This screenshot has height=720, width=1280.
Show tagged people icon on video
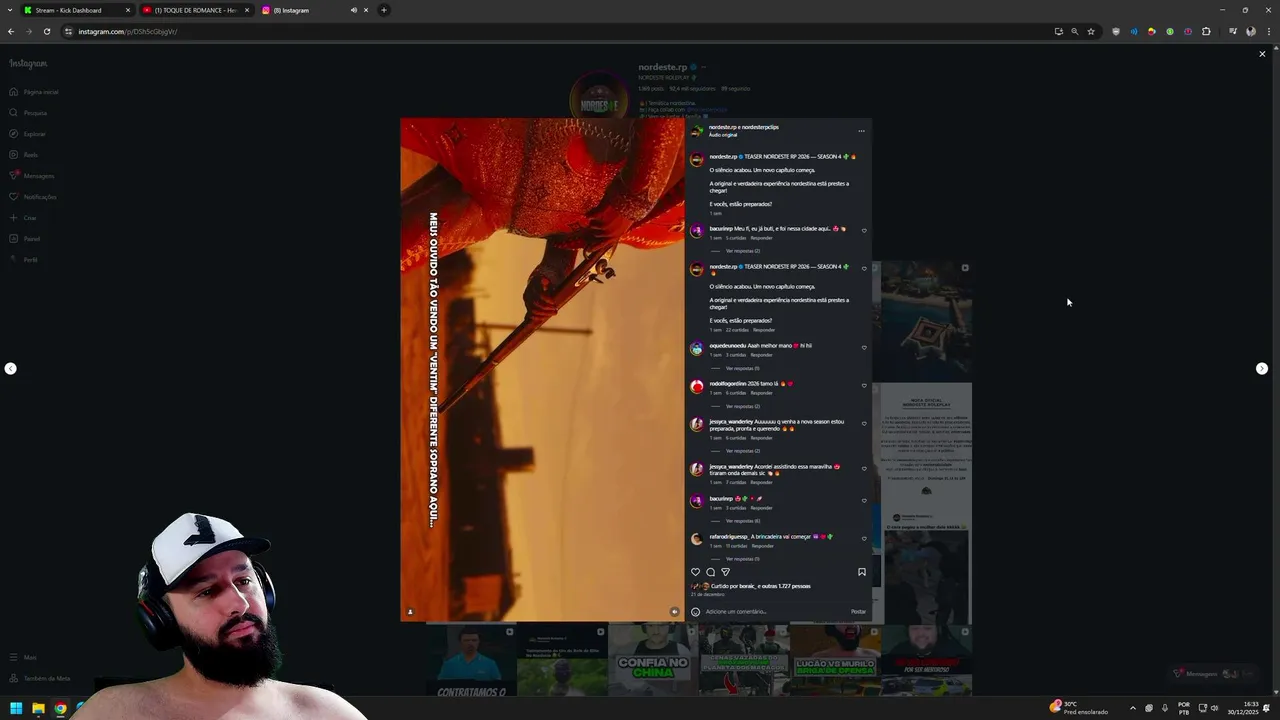click(x=410, y=612)
